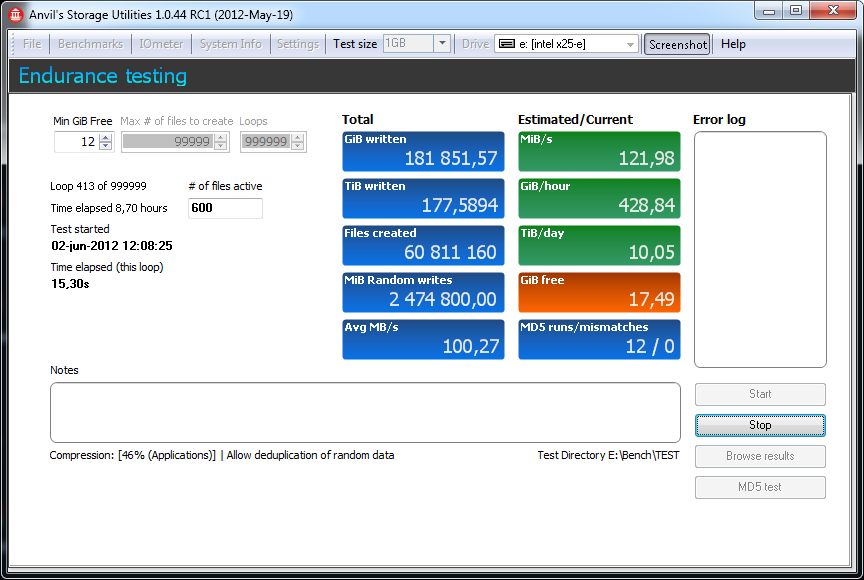
Task: Click Test Directory E:\Bench\TEST text
Action: click(608, 456)
